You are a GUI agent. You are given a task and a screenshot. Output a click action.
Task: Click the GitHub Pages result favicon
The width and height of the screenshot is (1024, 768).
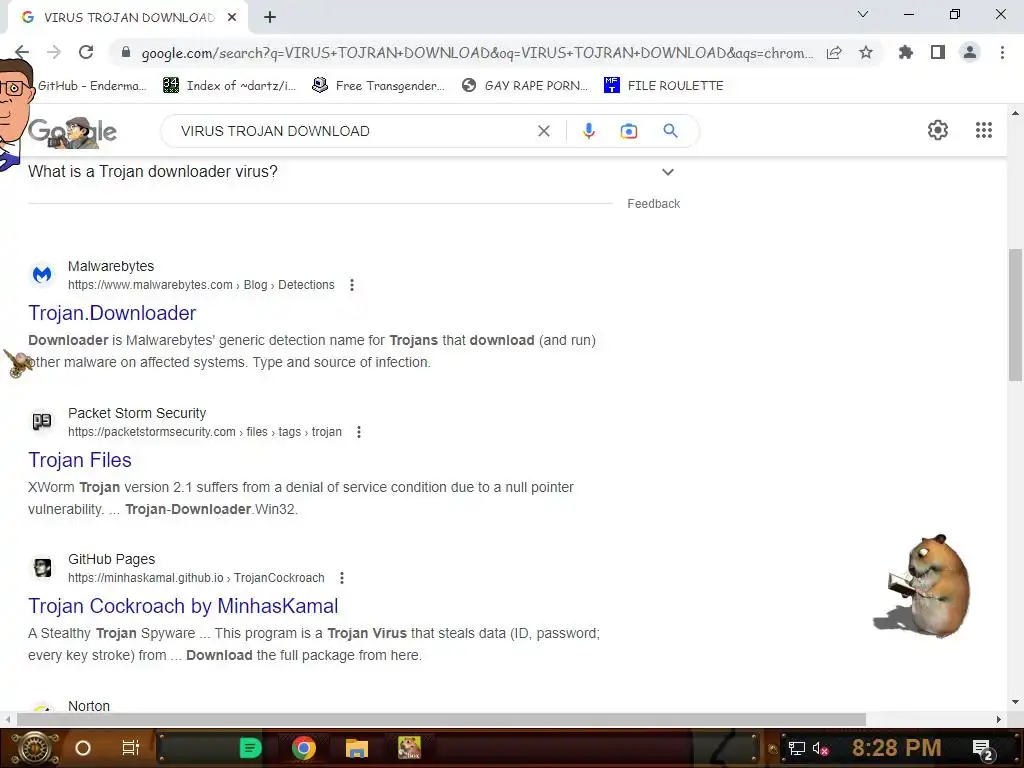tap(42, 568)
